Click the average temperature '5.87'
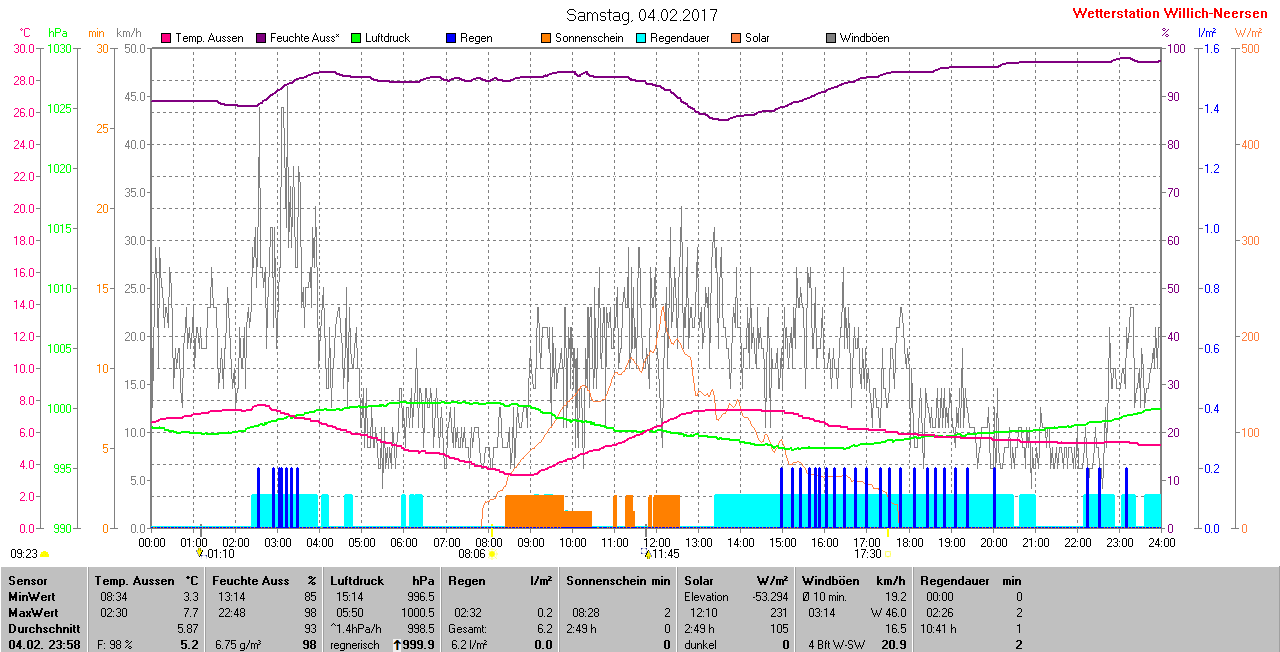1280x652 pixels. (188, 628)
